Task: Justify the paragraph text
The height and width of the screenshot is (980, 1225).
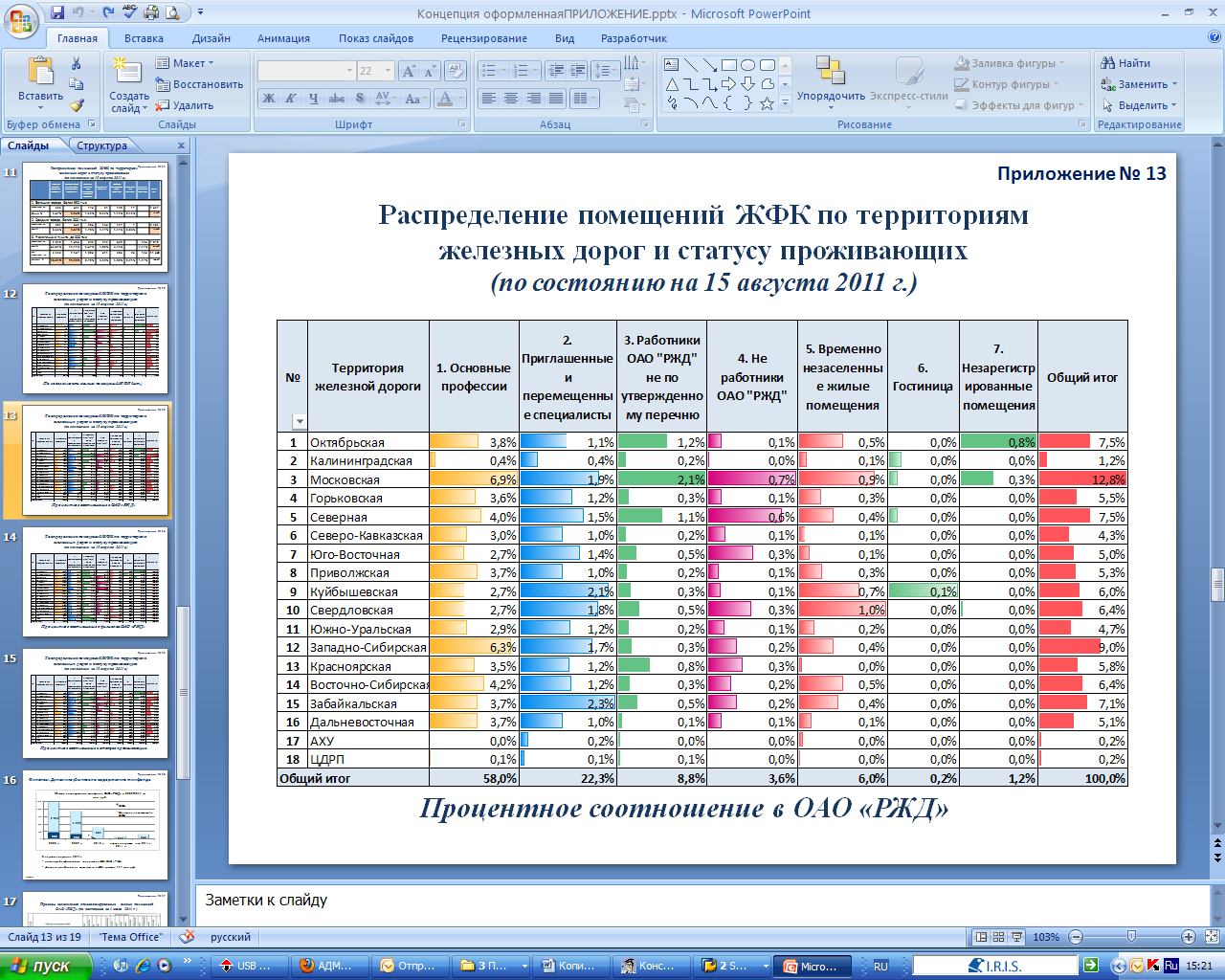Action: [x=556, y=98]
